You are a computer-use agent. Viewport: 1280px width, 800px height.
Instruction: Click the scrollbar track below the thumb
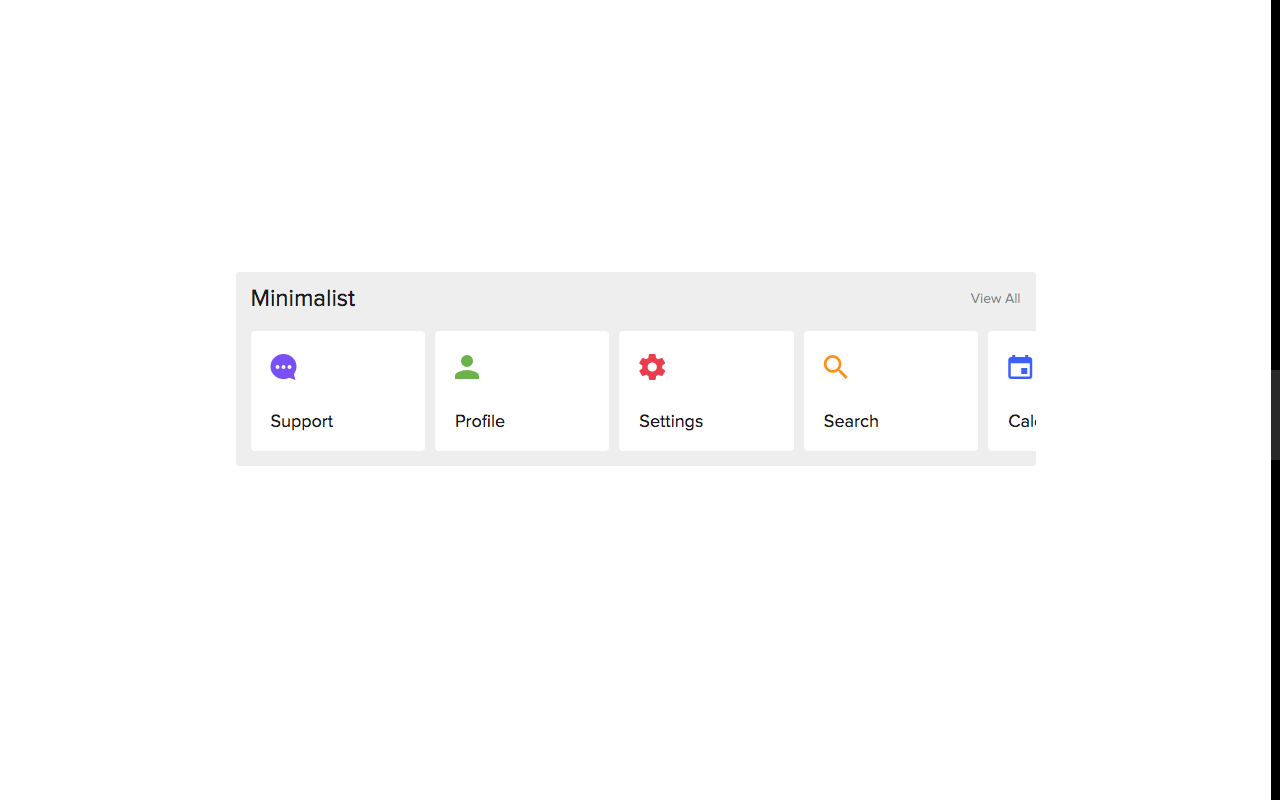(x=1275, y=630)
